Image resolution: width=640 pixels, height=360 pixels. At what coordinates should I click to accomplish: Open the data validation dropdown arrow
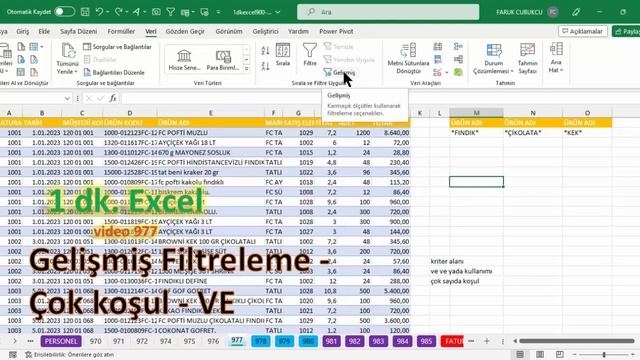tap(447, 73)
